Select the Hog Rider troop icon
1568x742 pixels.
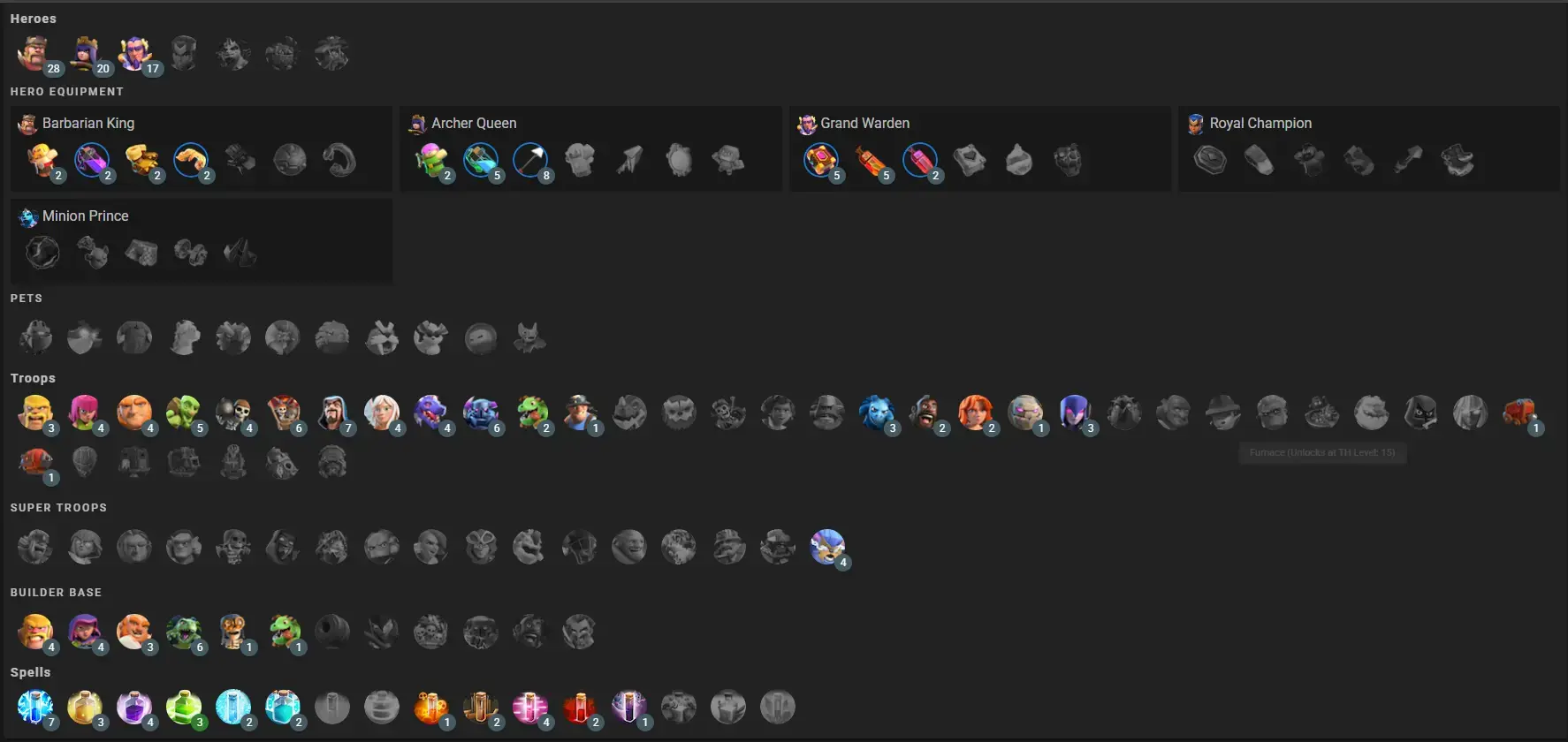926,413
